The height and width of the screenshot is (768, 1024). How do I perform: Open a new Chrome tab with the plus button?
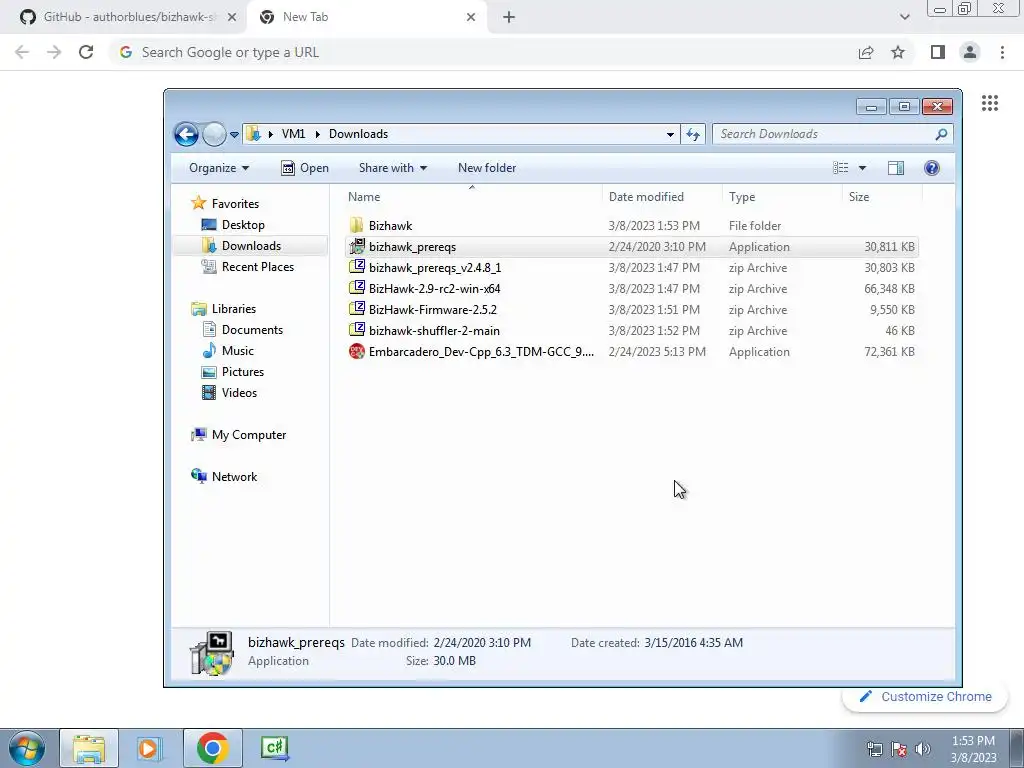tap(509, 18)
